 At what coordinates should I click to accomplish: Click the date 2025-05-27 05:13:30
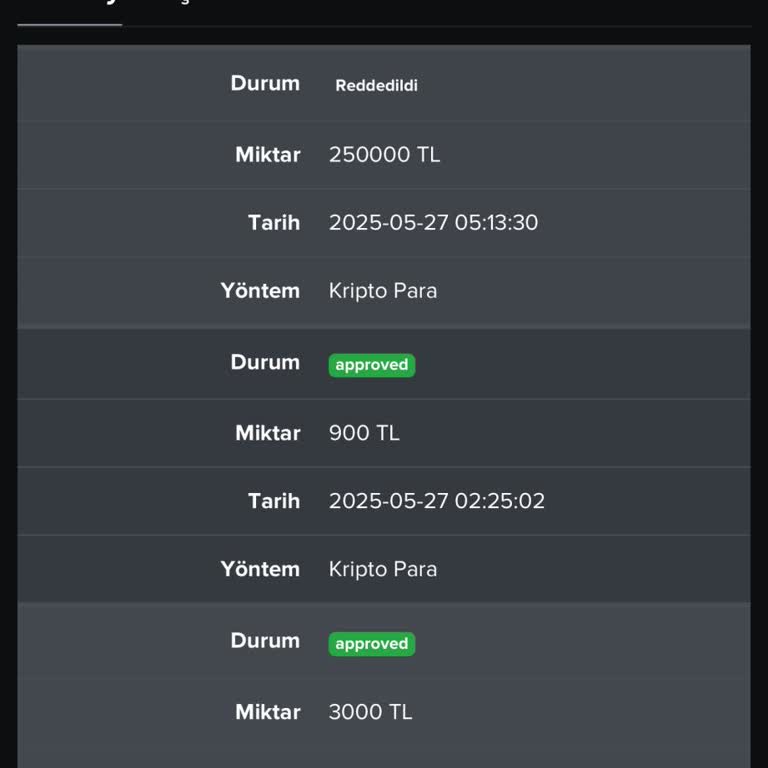click(433, 223)
